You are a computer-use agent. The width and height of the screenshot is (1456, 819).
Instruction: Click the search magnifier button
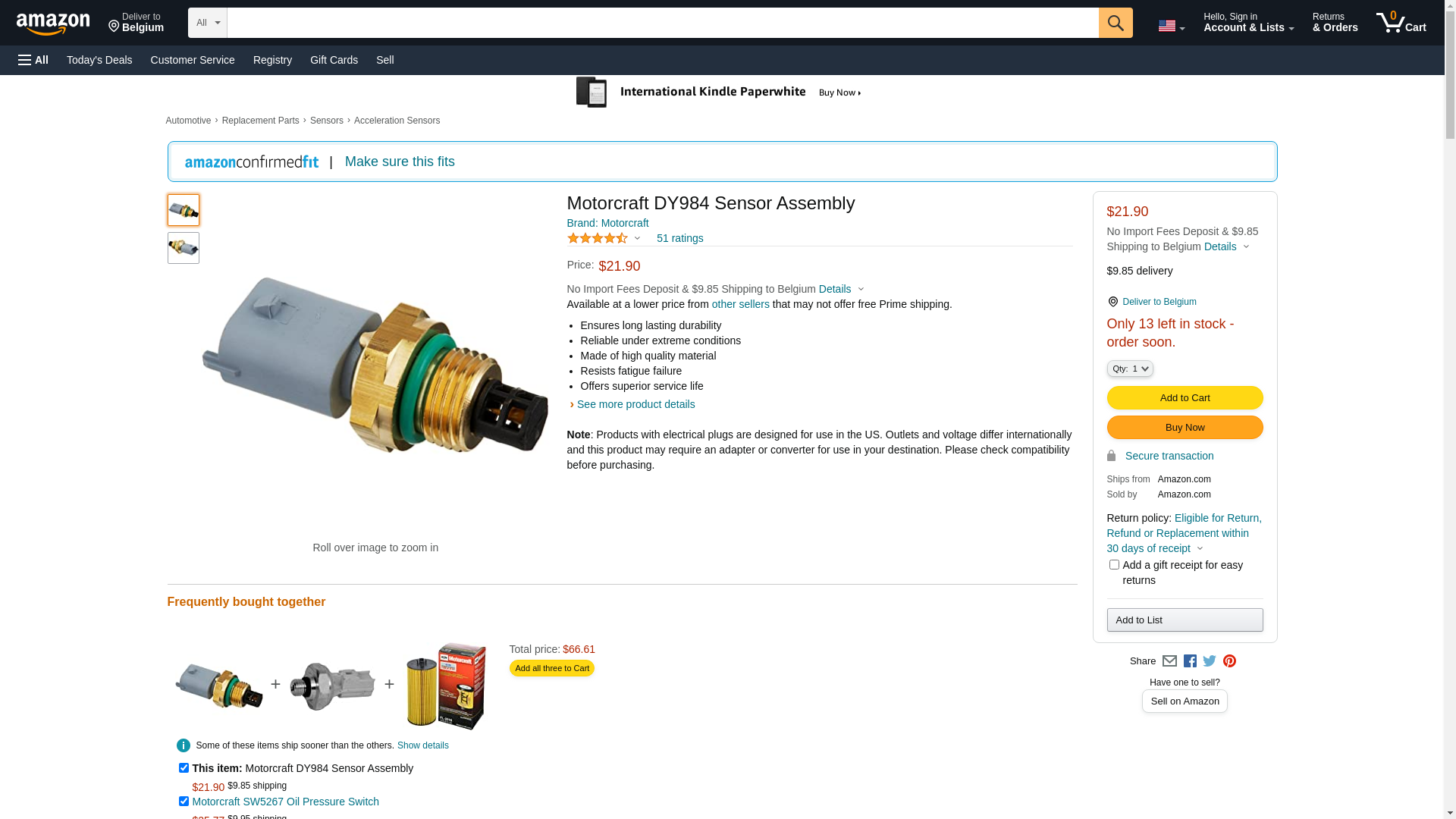pyautogui.click(x=1115, y=23)
